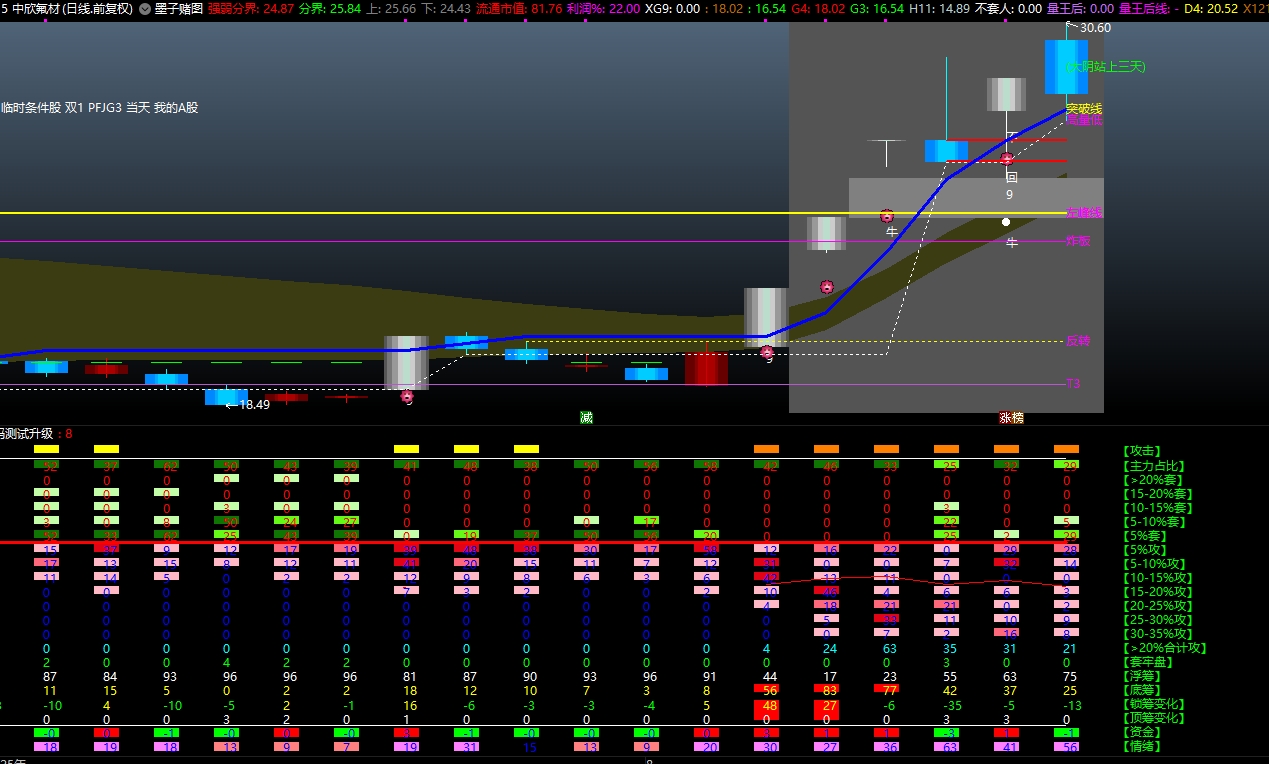Image resolution: width=1269 pixels, height=764 pixels.
Task: Click the 涨榜 signal marker under the chart
Action: tap(1011, 418)
